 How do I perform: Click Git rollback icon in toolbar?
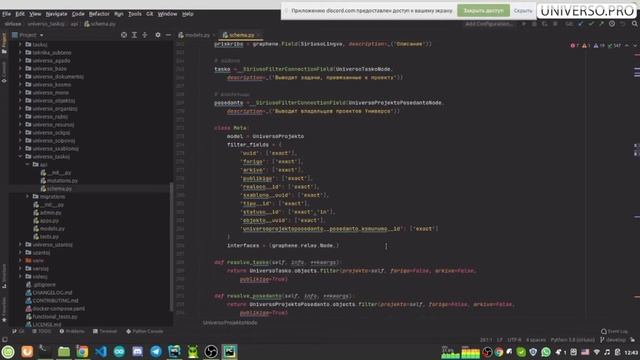pyautogui.click(x=622, y=24)
